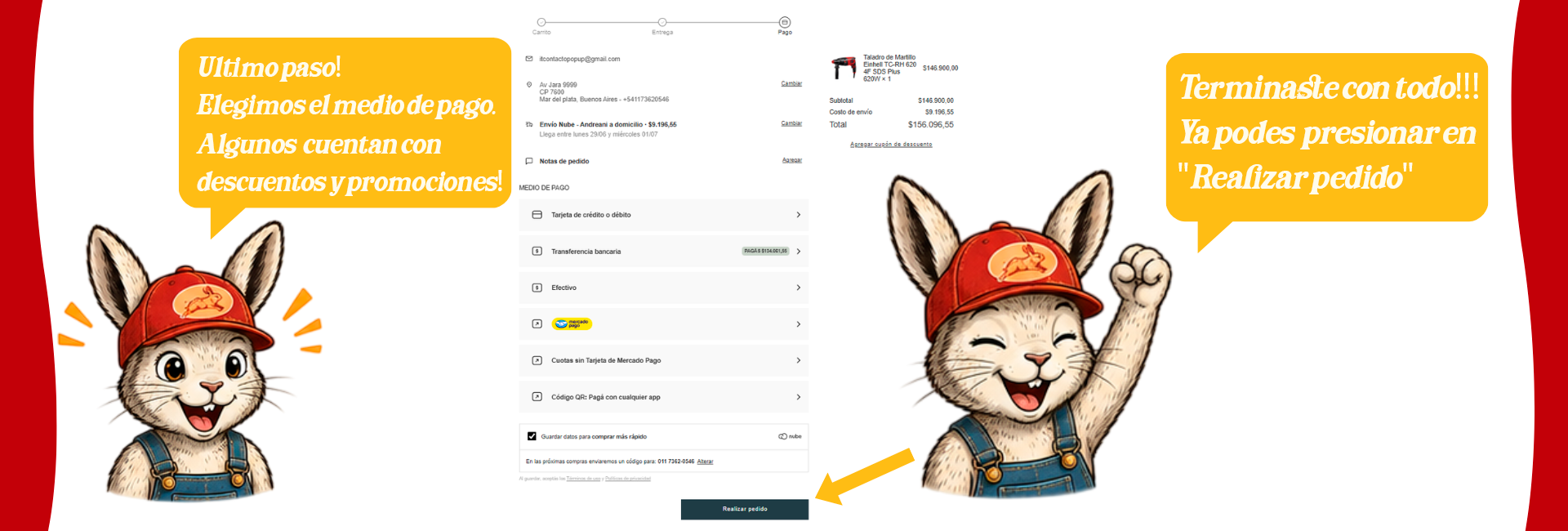The height and width of the screenshot is (531, 1568).
Task: Click Agregar cupón de descuento link
Action: 891,145
